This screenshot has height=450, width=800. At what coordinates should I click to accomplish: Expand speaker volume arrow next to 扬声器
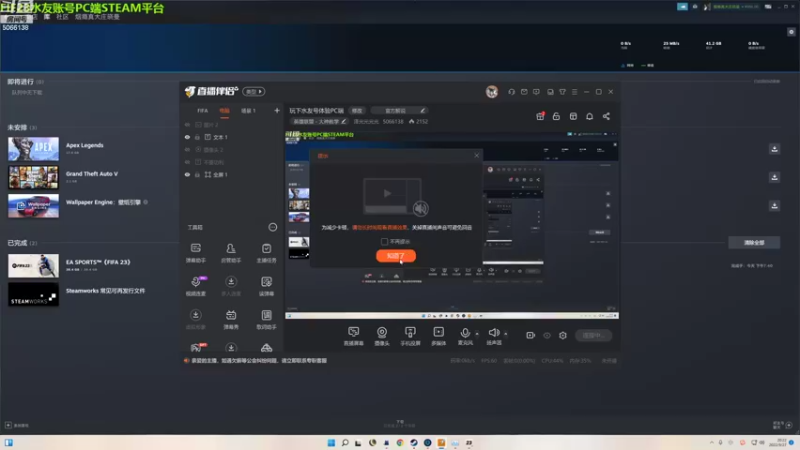click(x=506, y=334)
